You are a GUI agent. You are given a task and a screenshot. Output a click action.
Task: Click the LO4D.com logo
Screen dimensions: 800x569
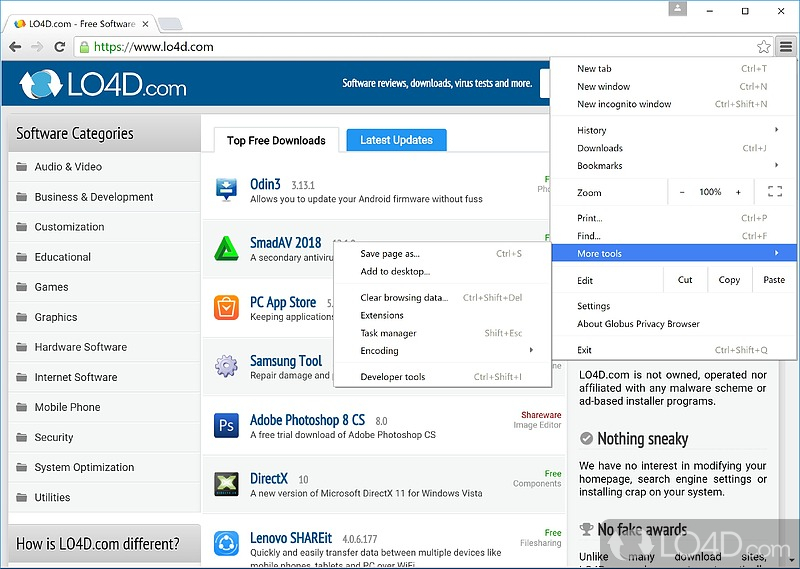(x=103, y=84)
